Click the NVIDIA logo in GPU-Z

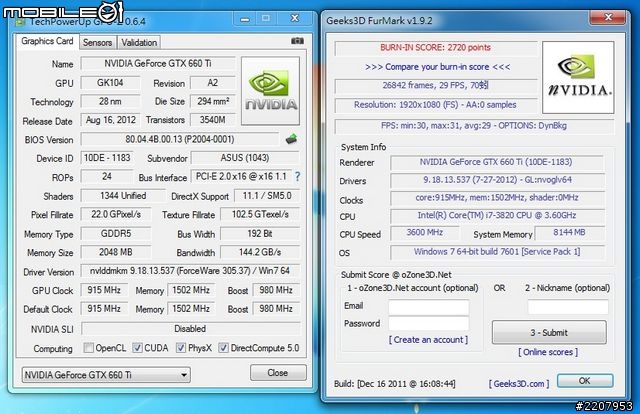click(x=271, y=91)
